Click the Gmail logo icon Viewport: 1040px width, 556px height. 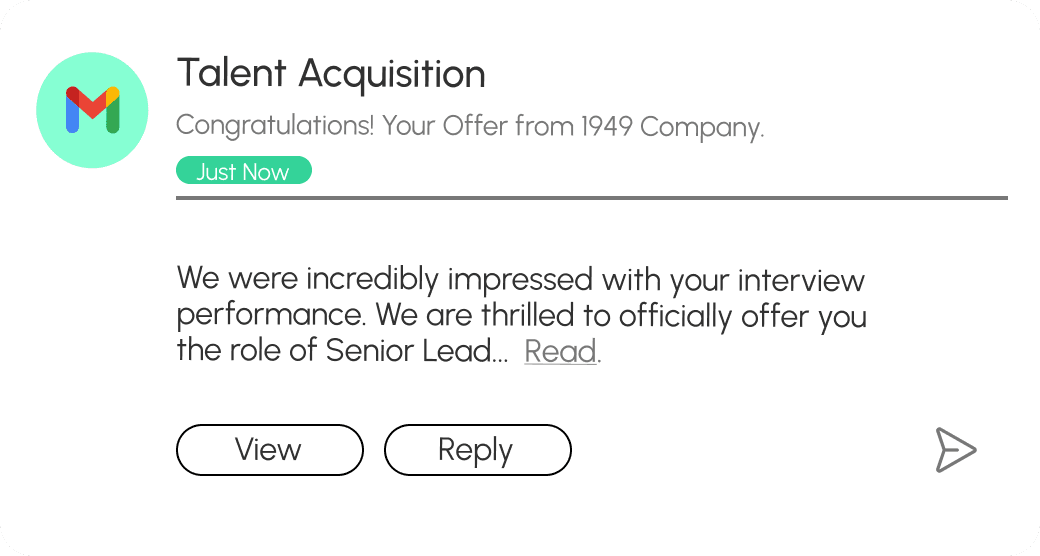pos(92,110)
